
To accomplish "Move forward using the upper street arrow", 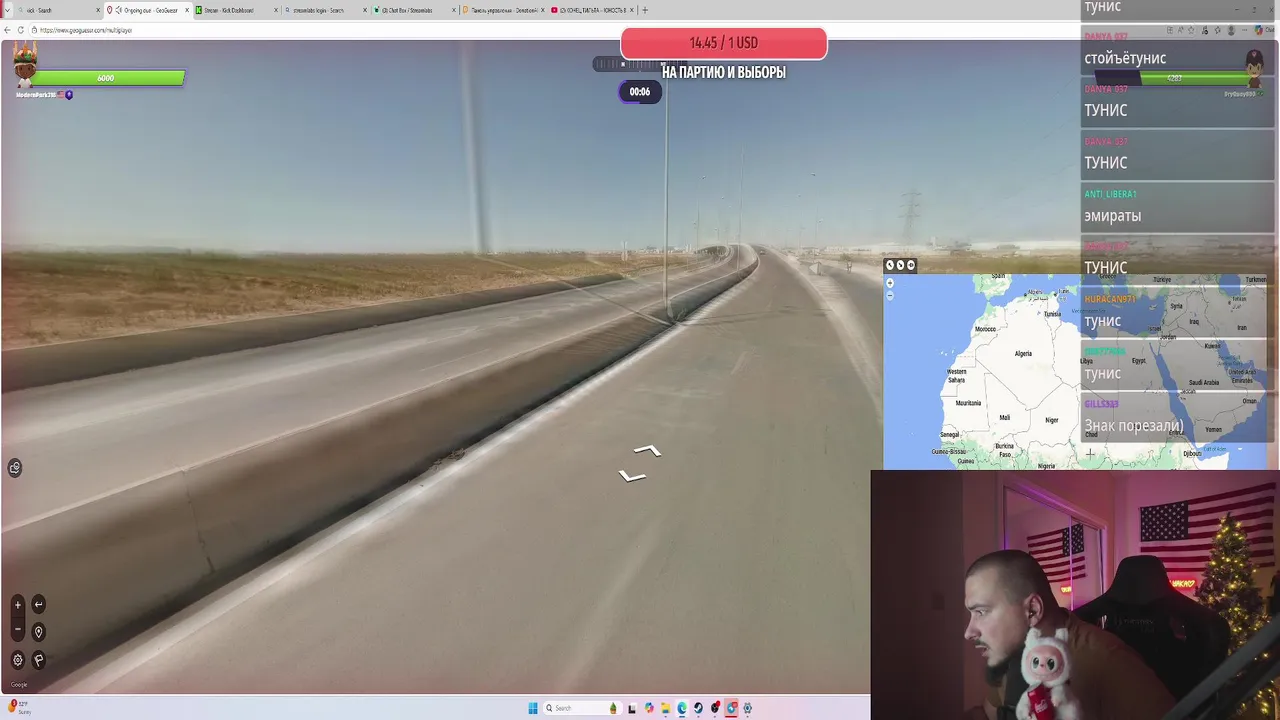I will pos(647,451).
